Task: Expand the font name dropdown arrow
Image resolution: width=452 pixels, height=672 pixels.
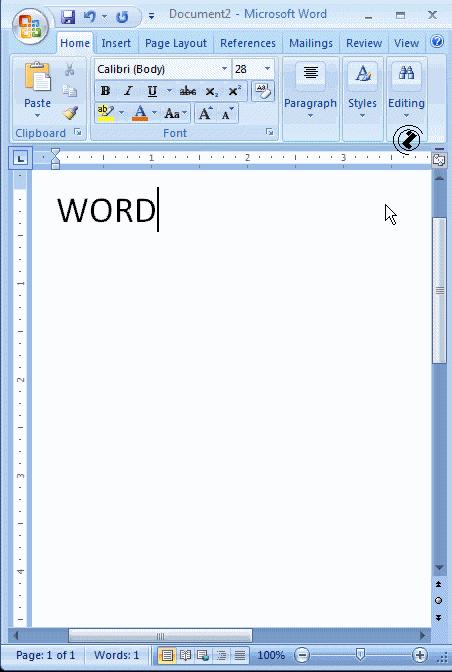Action: point(224,69)
